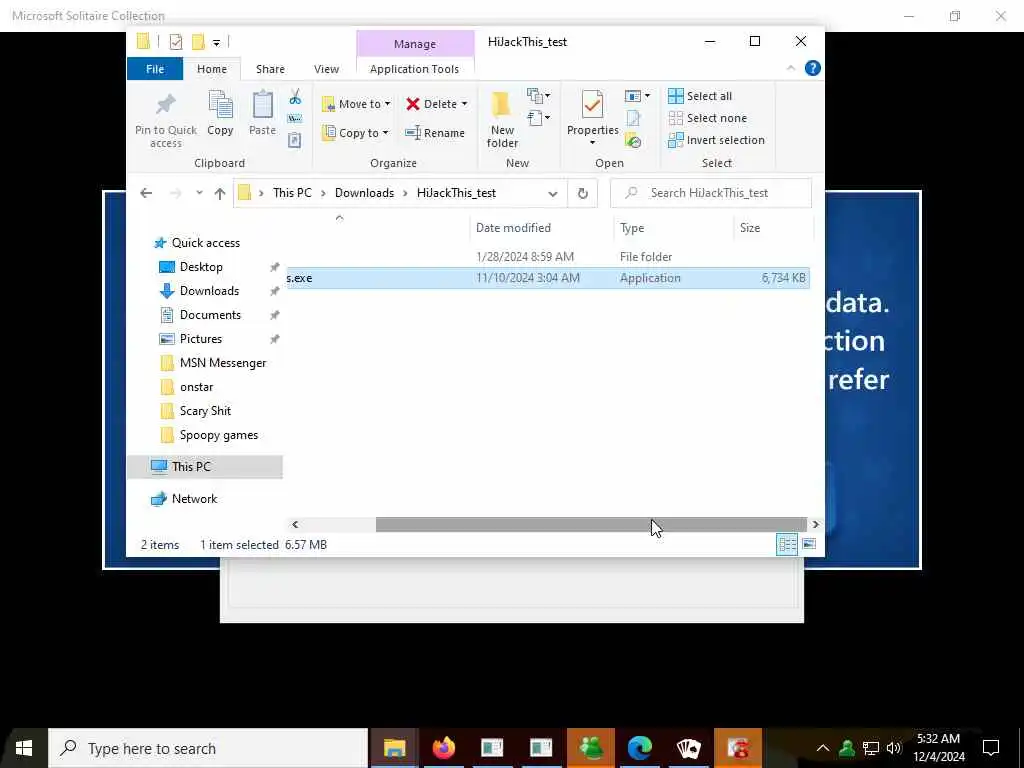The width and height of the screenshot is (1024, 768).
Task: Click Rename in the Organize group
Action: click(x=435, y=133)
